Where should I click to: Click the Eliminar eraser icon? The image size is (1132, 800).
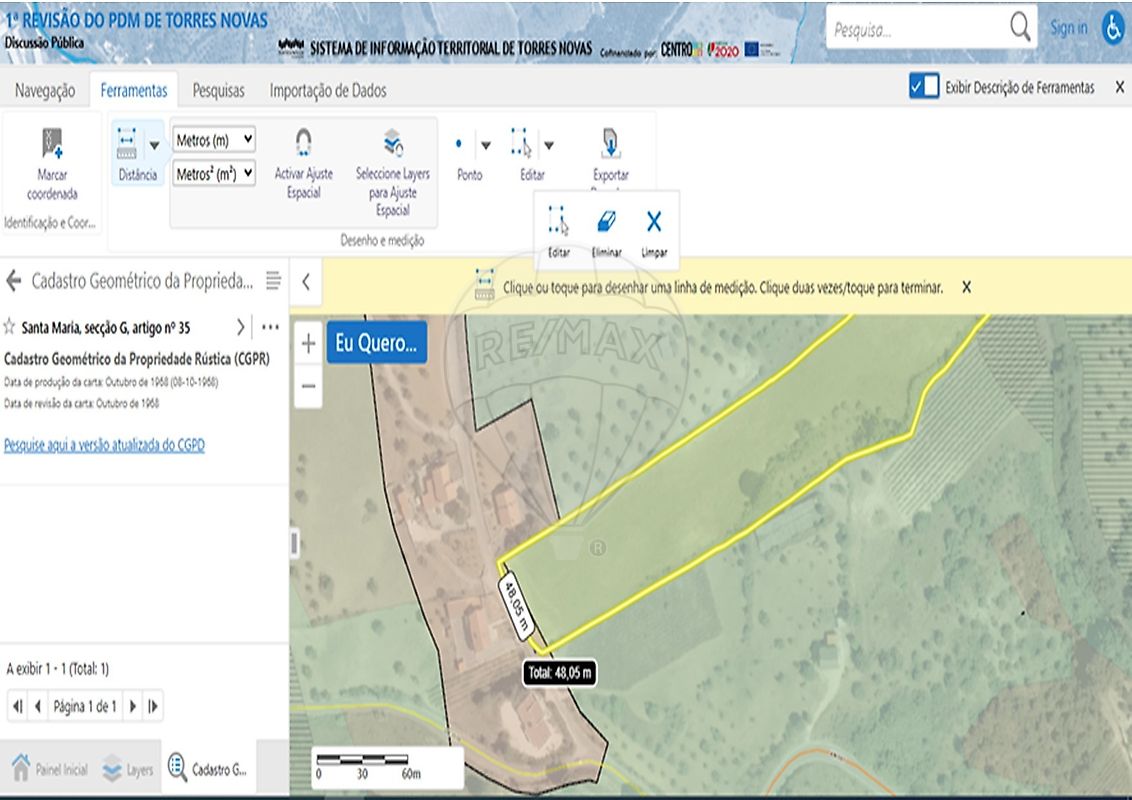pyautogui.click(x=607, y=221)
